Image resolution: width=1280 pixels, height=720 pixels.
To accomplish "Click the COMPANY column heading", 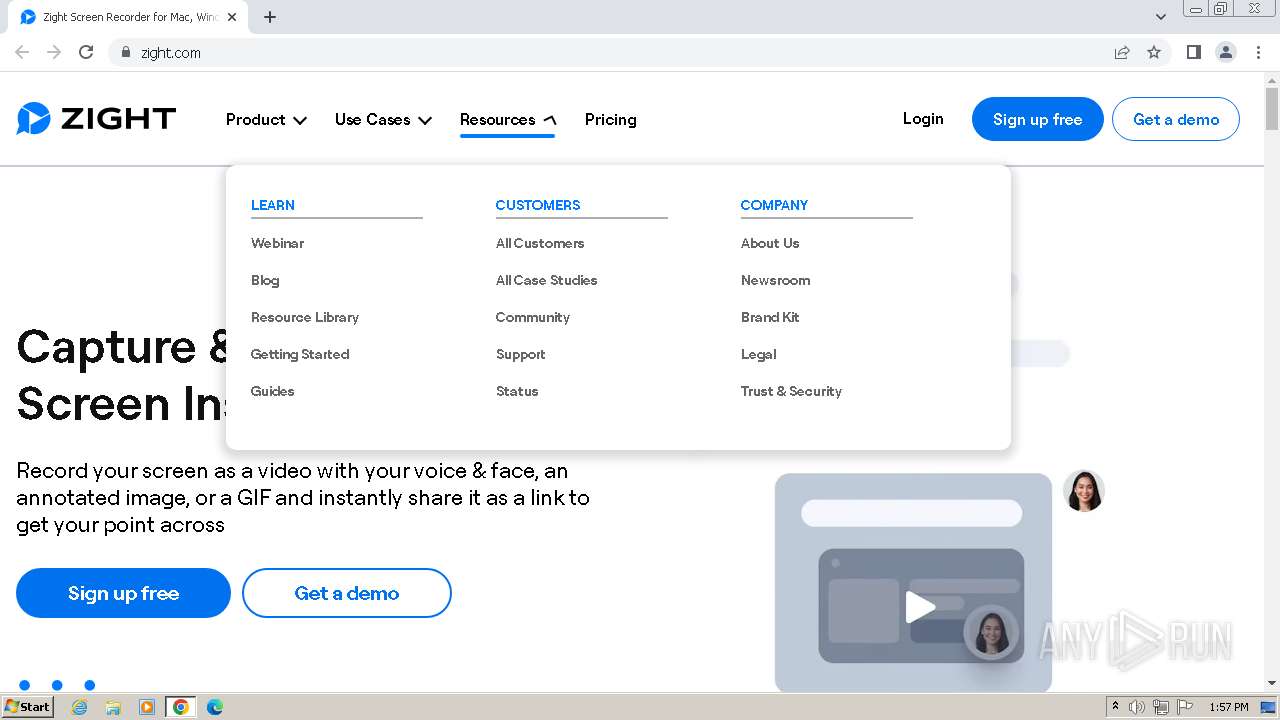I will point(774,205).
